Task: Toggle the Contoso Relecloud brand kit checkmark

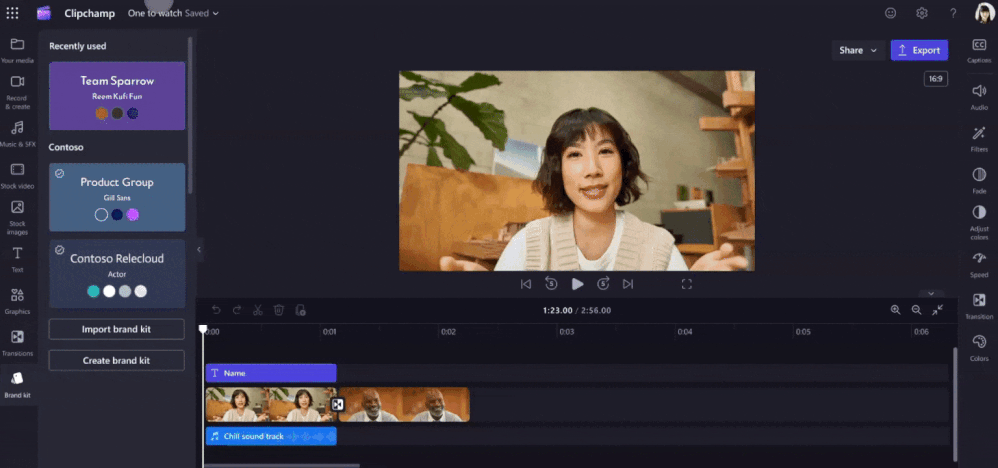Action: coord(59,250)
